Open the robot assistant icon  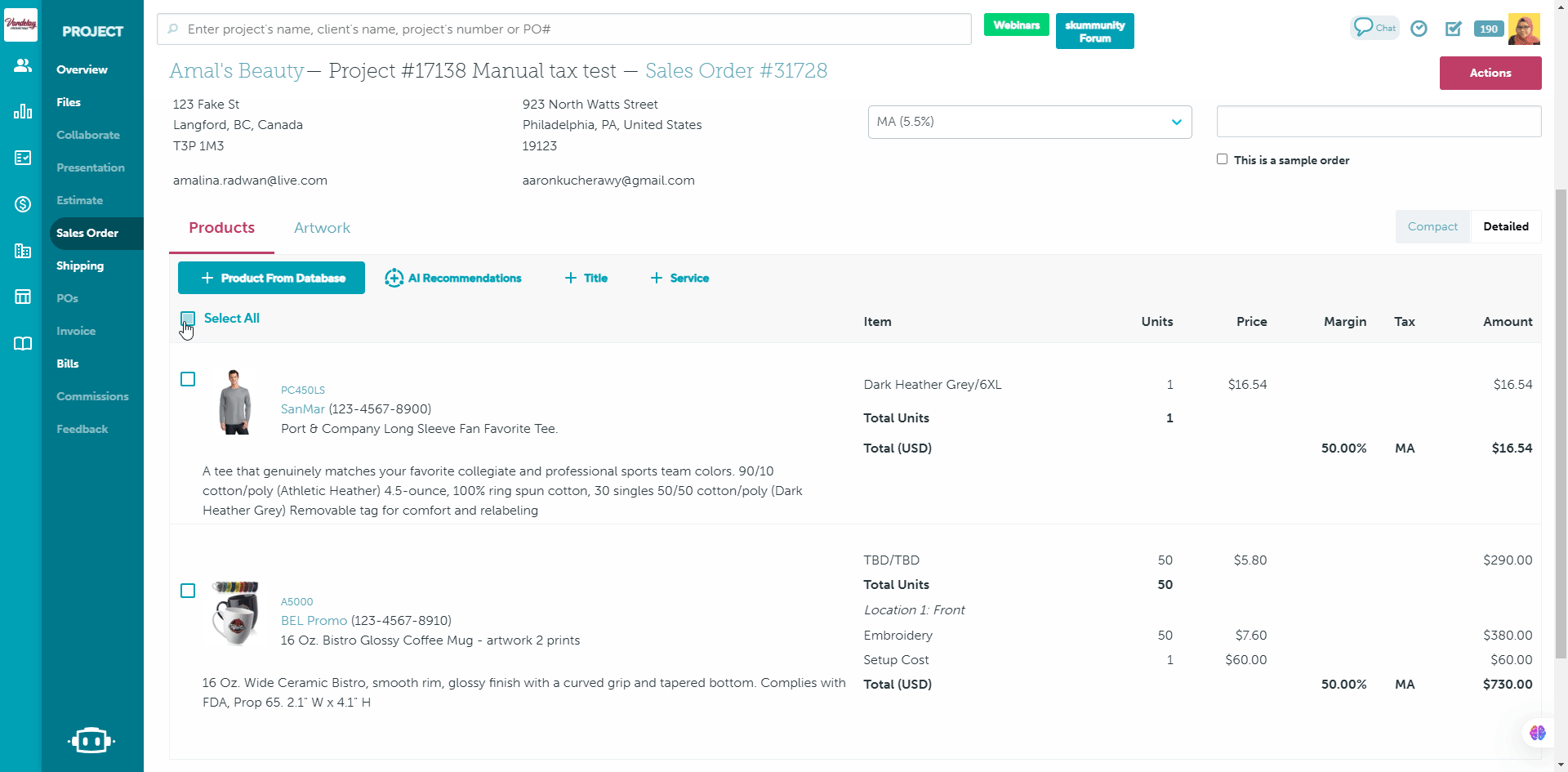tap(91, 740)
